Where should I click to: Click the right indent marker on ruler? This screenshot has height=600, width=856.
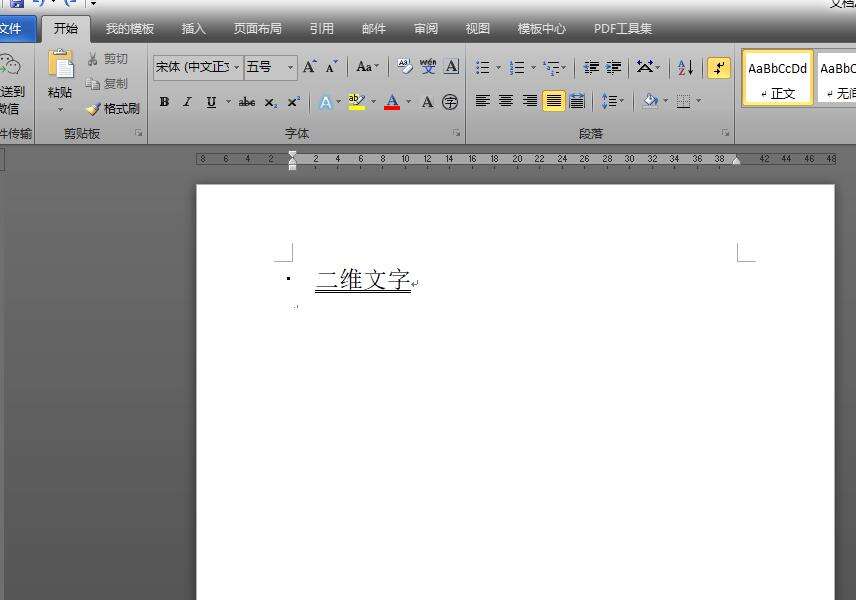[736, 161]
